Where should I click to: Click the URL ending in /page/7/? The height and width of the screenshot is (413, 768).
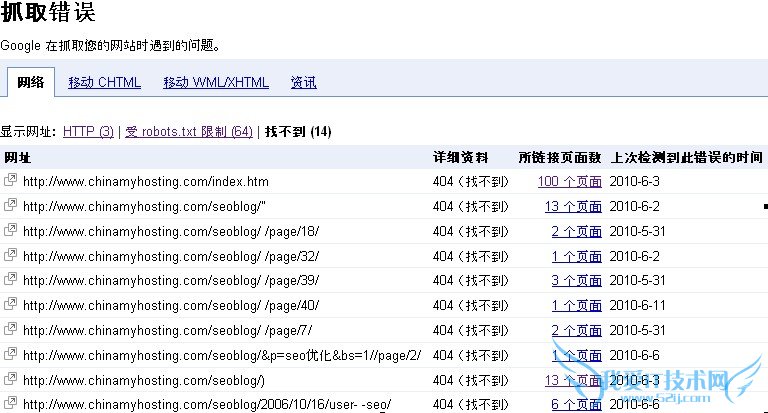pos(168,331)
